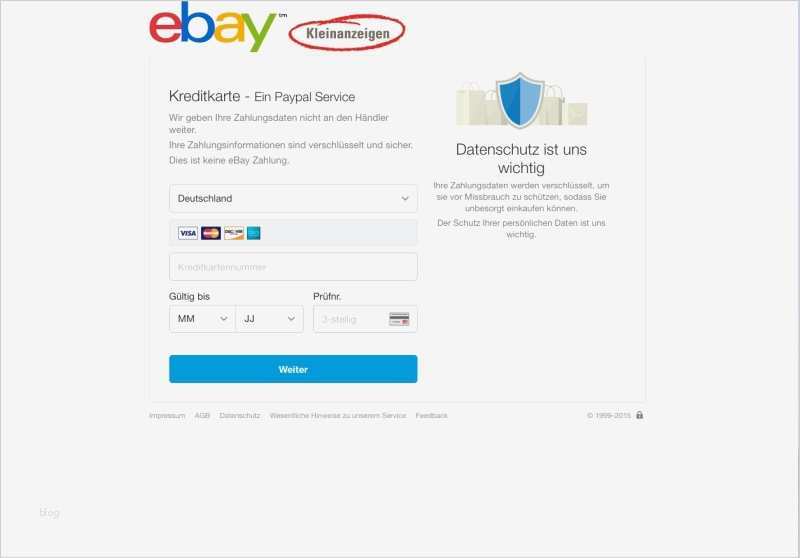
Task: Click the Kleinanzeigen logo badge
Action: [347, 33]
